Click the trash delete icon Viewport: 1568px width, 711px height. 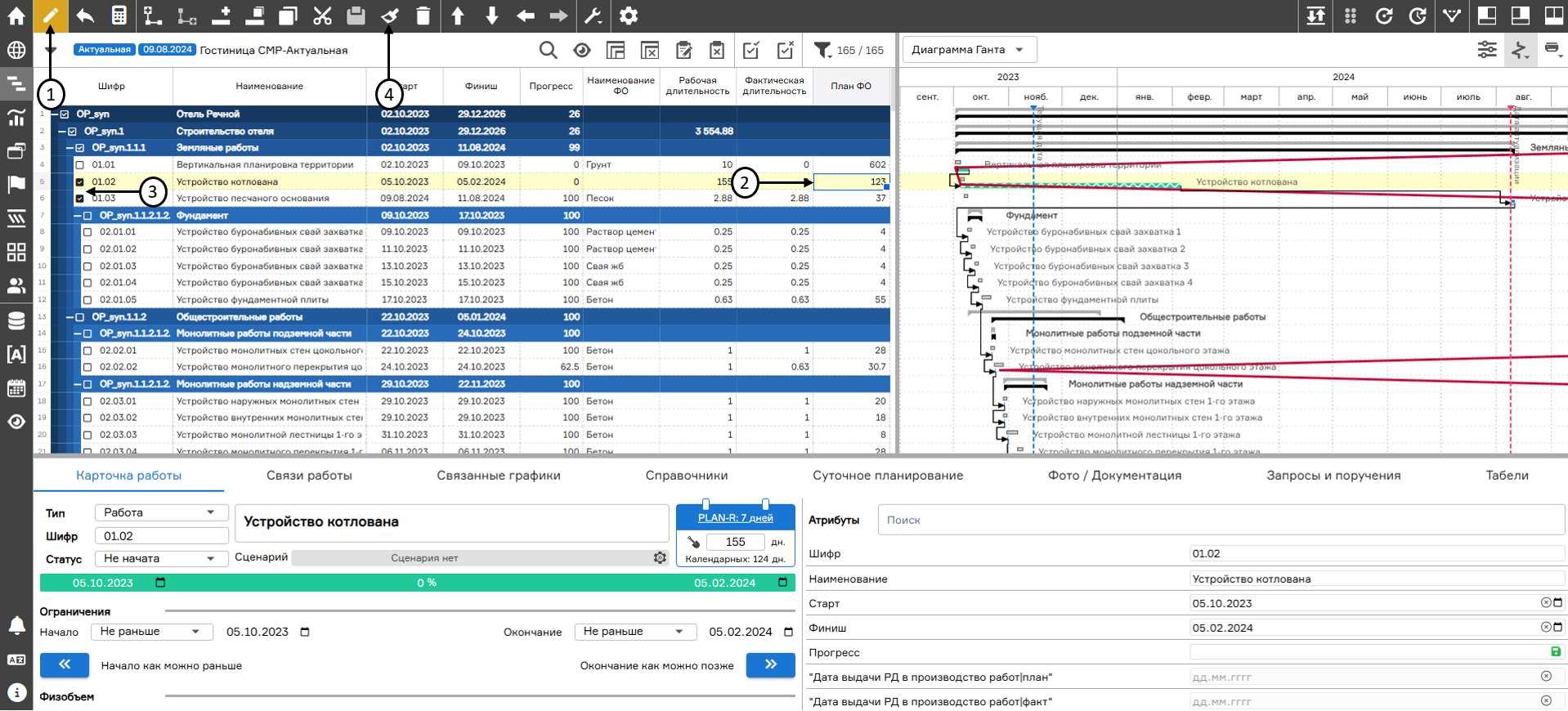coord(423,16)
